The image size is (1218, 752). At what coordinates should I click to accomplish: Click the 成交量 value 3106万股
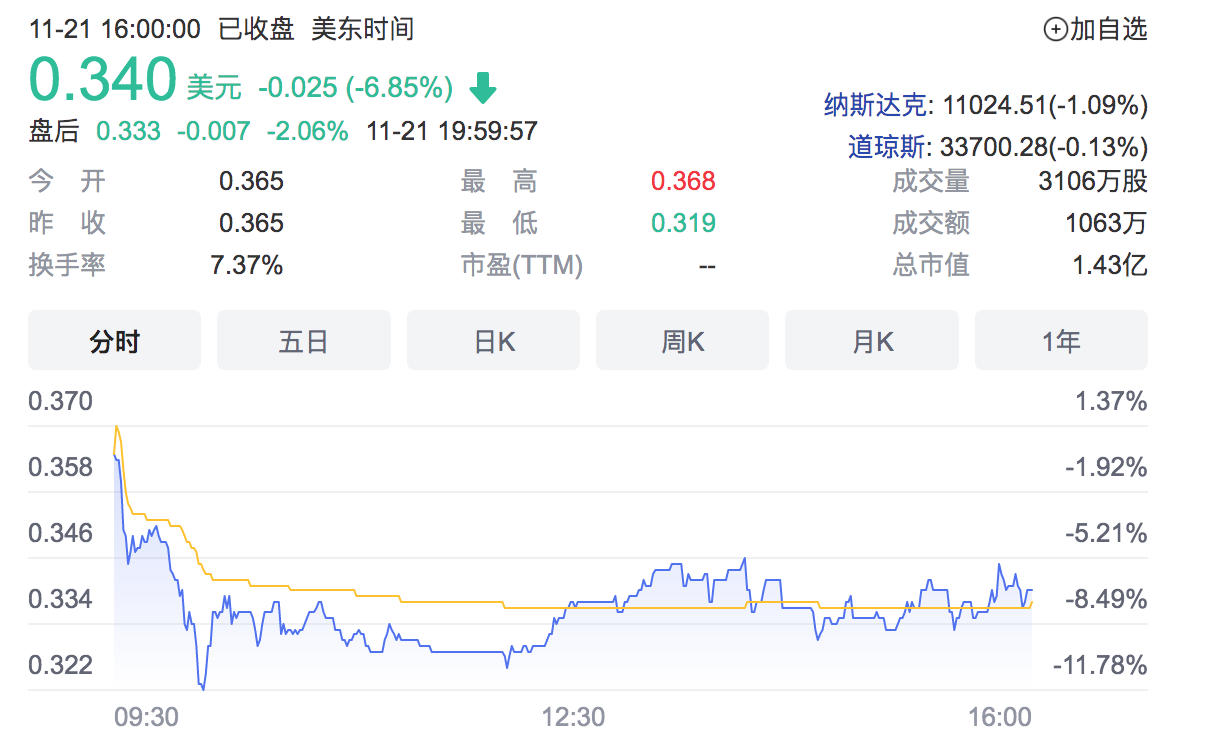click(x=1093, y=181)
